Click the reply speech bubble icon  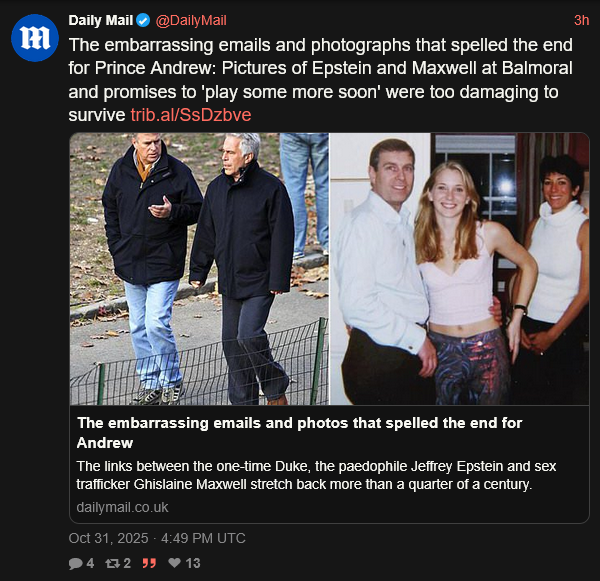click(x=75, y=563)
